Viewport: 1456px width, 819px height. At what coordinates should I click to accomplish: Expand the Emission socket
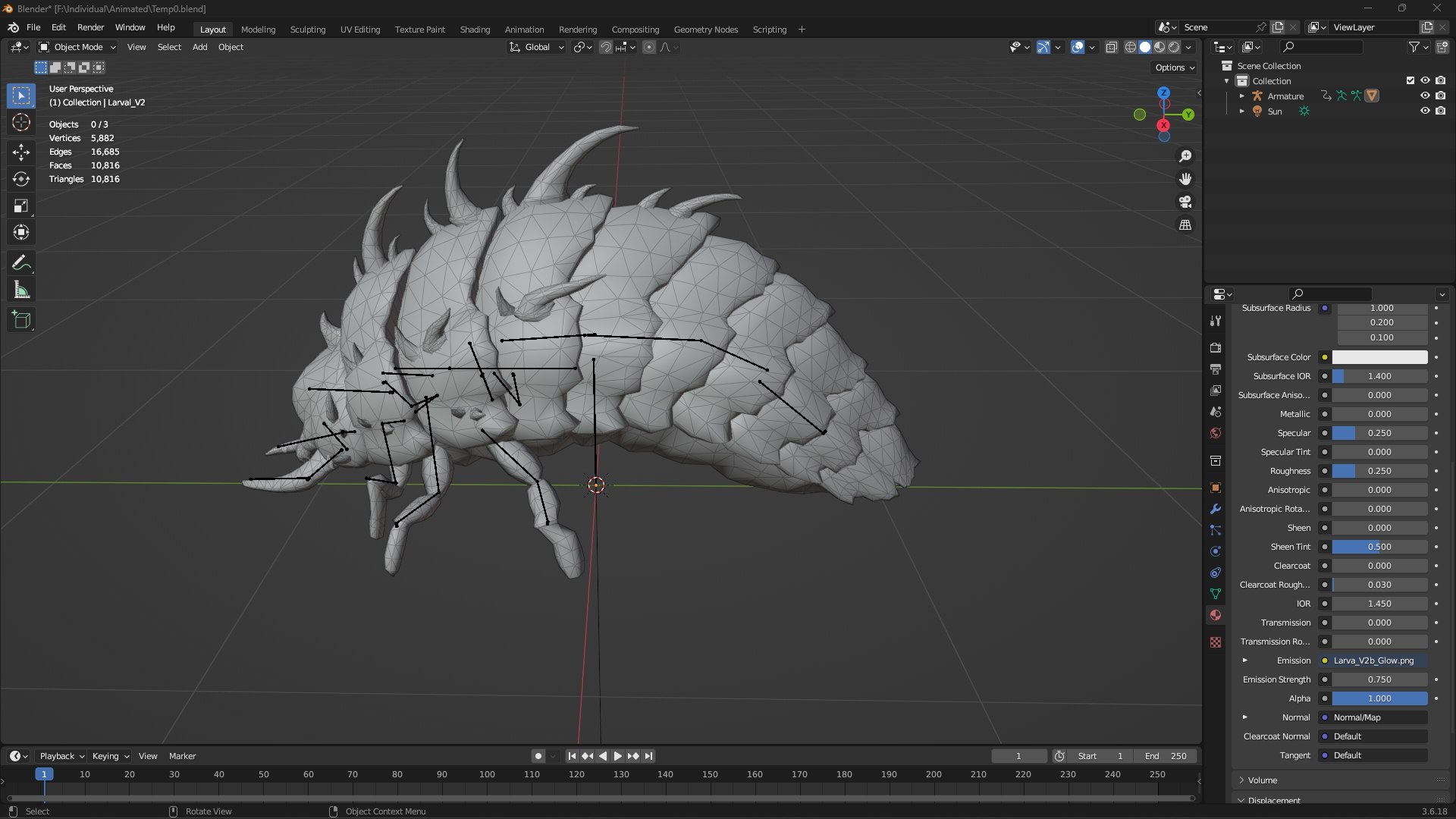[x=1244, y=661]
